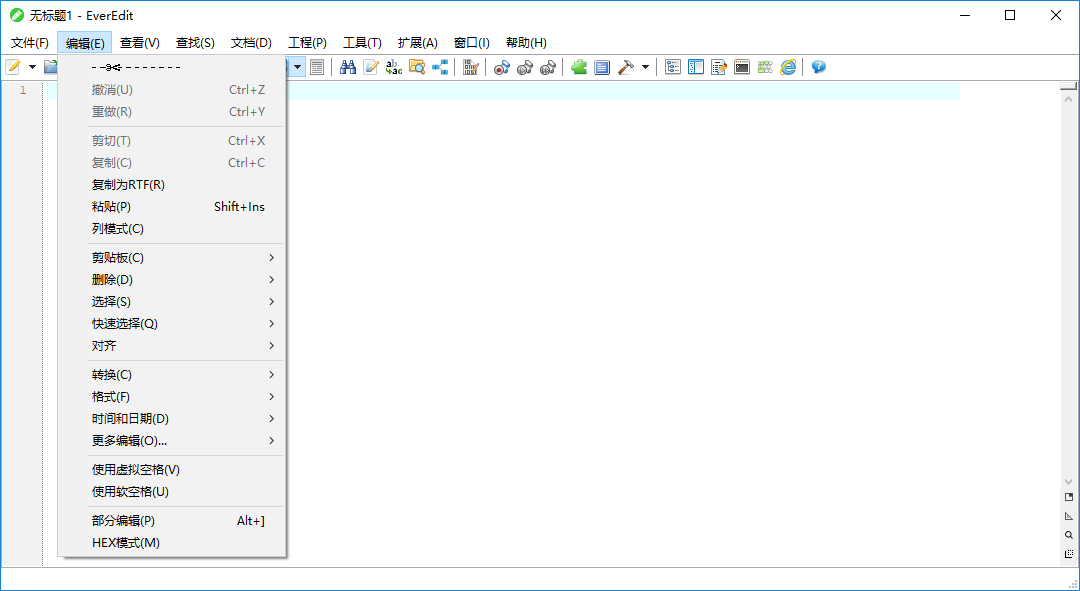The image size is (1080, 591).
Task: Click the Internet Explorer browser preview icon
Action: point(788,67)
